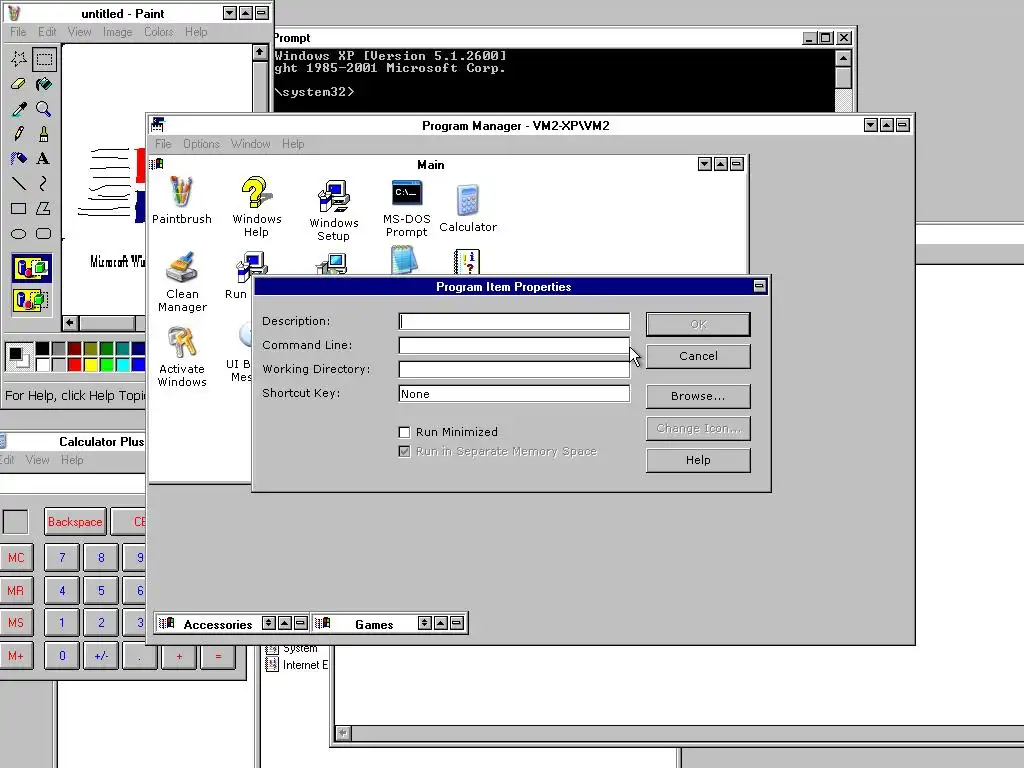Open the Image menu in Paint
Viewport: 1024px width, 768px height.
[118, 32]
